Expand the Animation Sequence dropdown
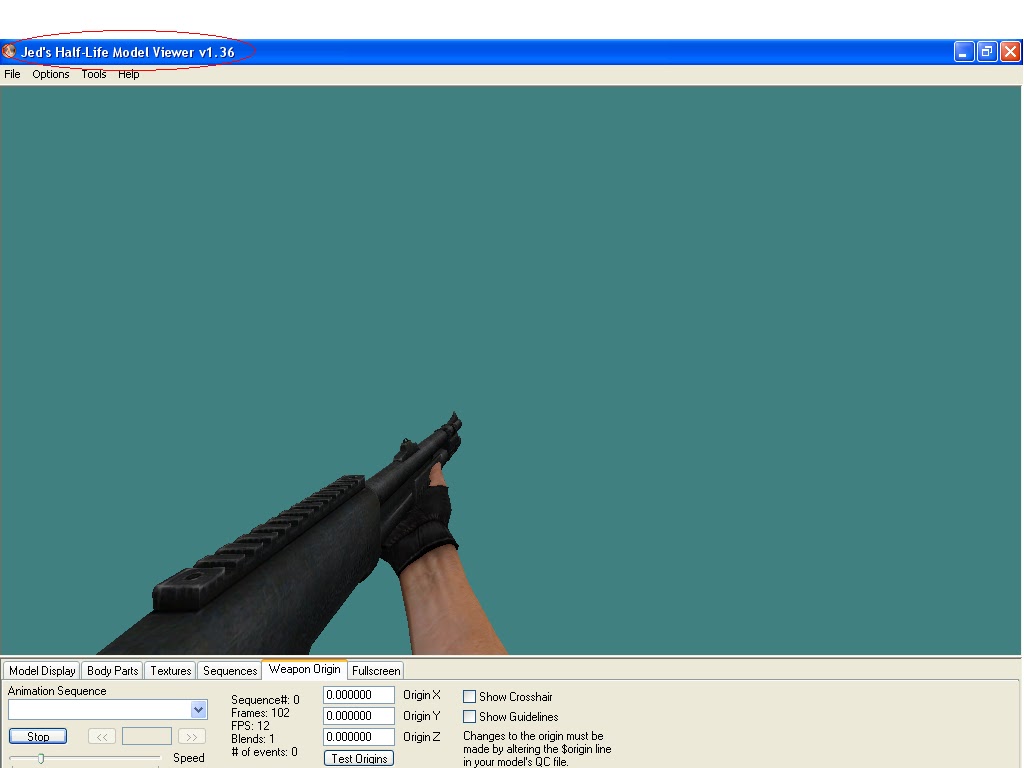The width and height of the screenshot is (1024, 768). [x=199, y=709]
